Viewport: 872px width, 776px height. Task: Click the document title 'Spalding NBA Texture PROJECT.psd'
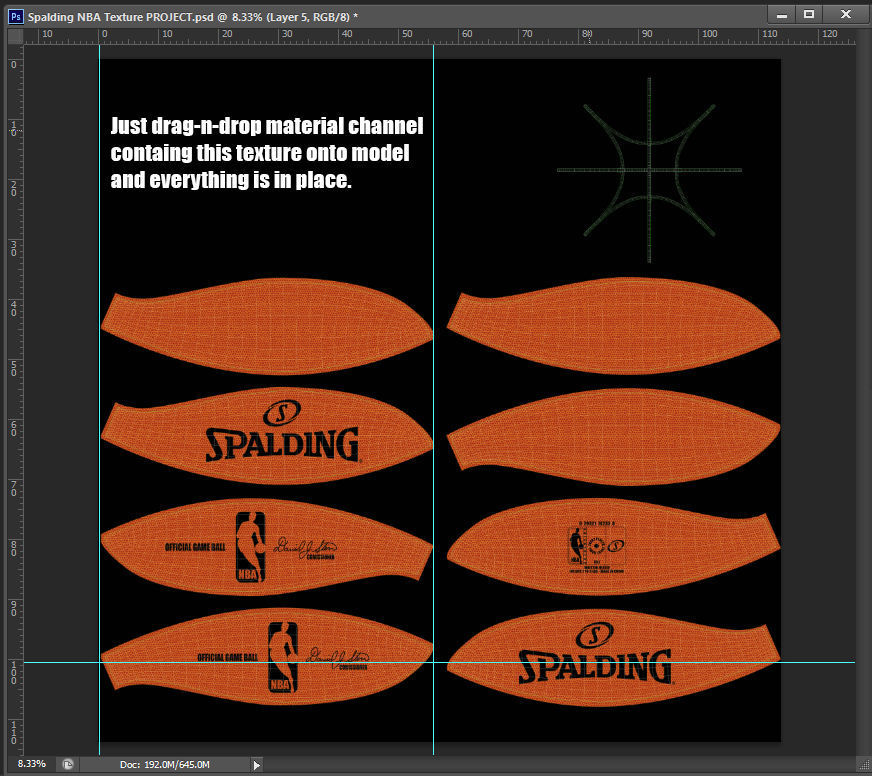tap(121, 17)
